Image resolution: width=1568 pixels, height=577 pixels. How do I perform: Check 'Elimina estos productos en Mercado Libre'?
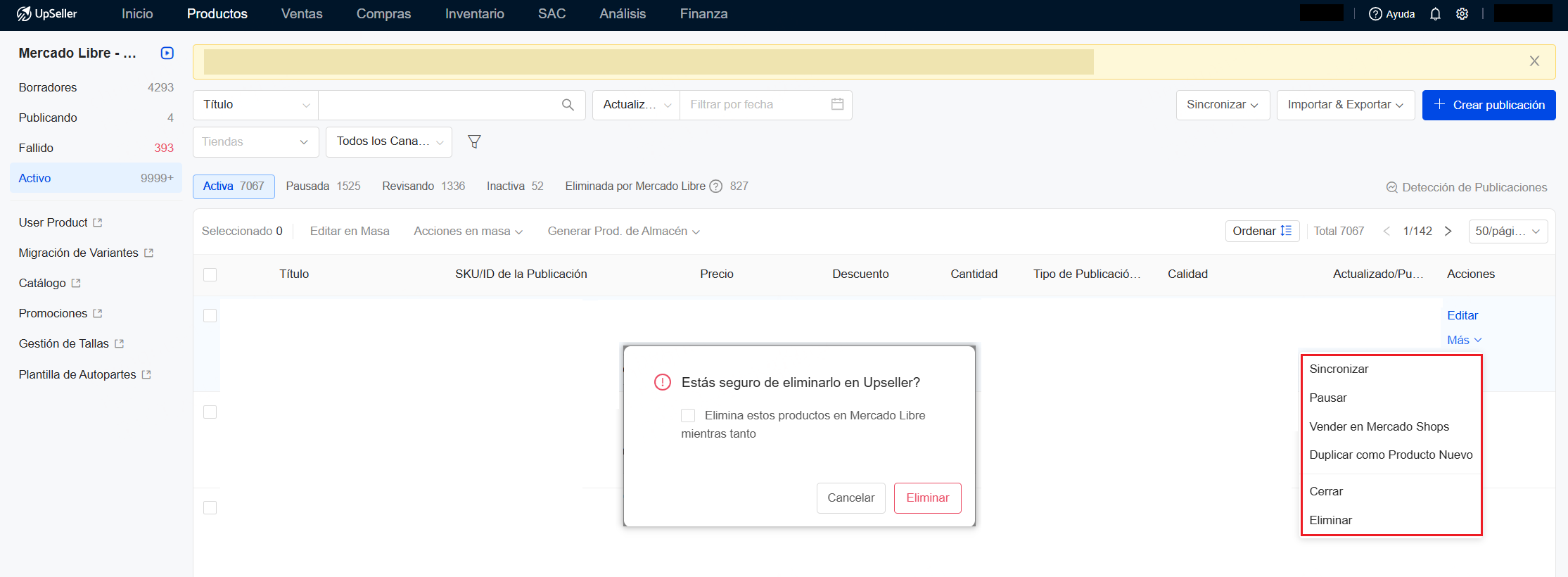tap(688, 415)
